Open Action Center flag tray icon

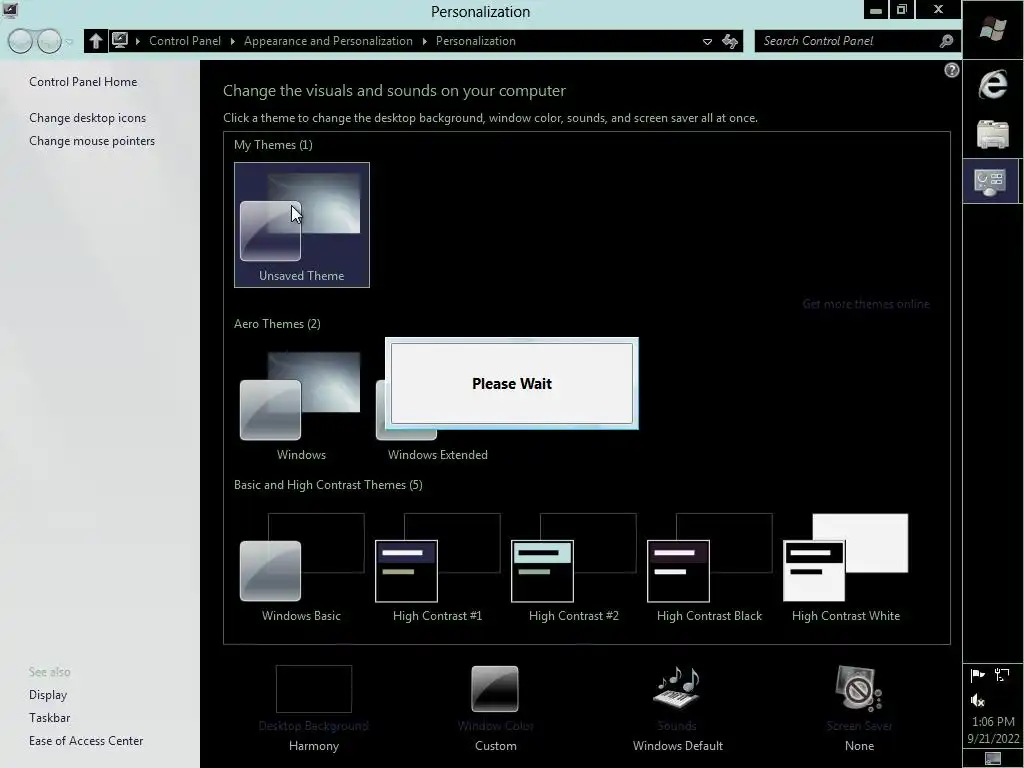(978, 675)
